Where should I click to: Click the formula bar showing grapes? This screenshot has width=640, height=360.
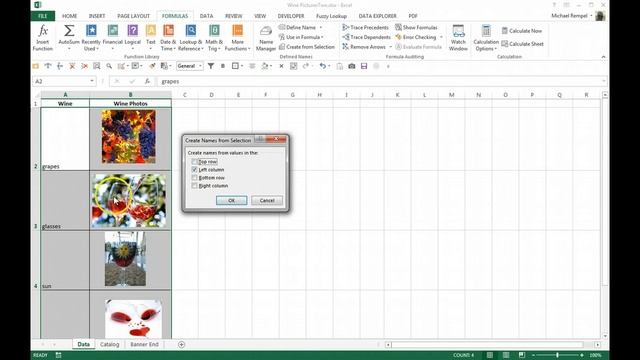point(380,81)
